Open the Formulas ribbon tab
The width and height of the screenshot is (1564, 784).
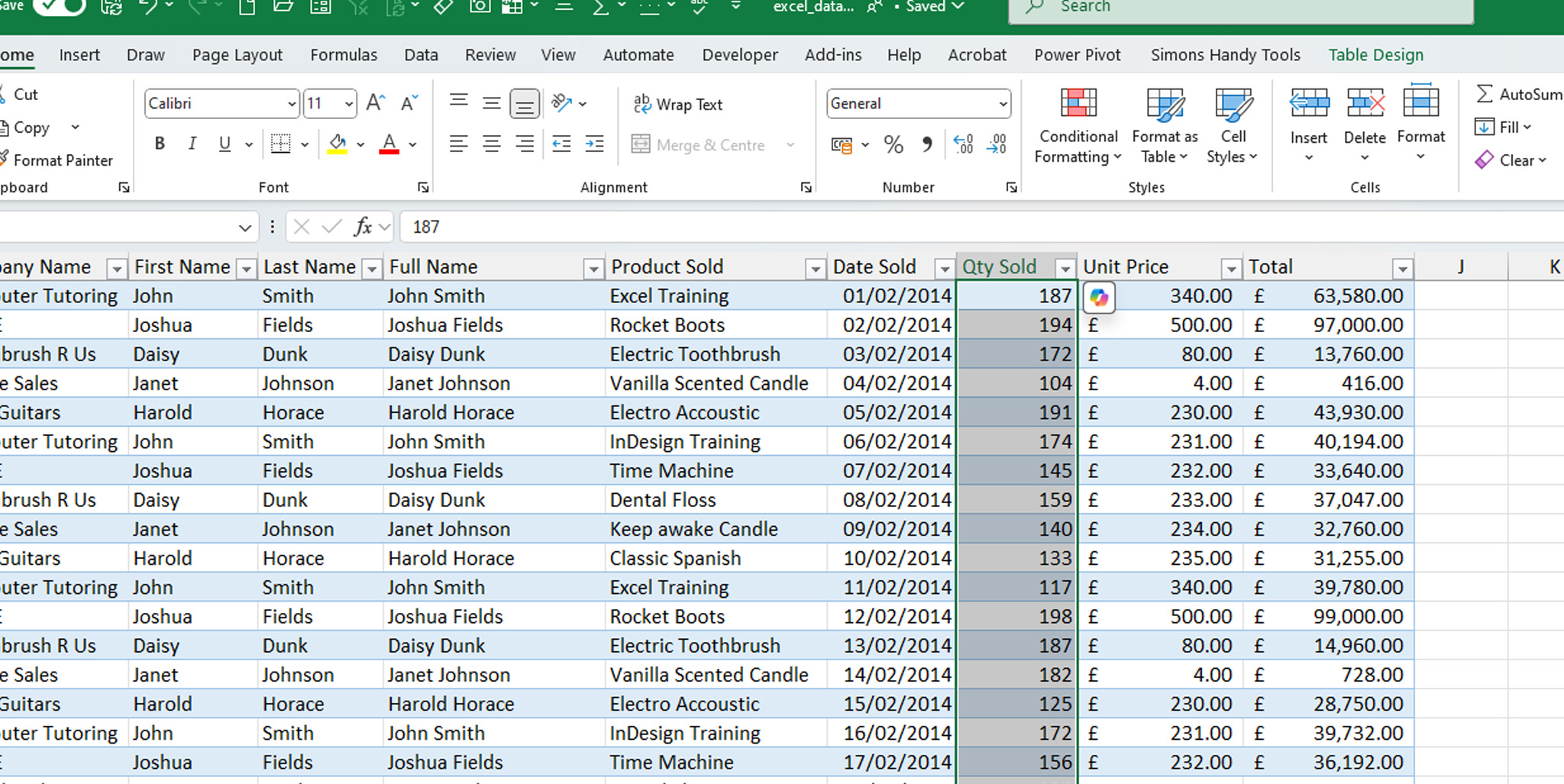[x=344, y=54]
